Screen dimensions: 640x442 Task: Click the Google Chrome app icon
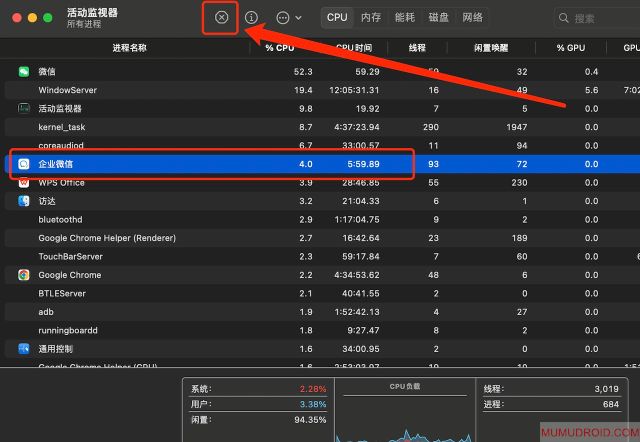click(x=24, y=275)
